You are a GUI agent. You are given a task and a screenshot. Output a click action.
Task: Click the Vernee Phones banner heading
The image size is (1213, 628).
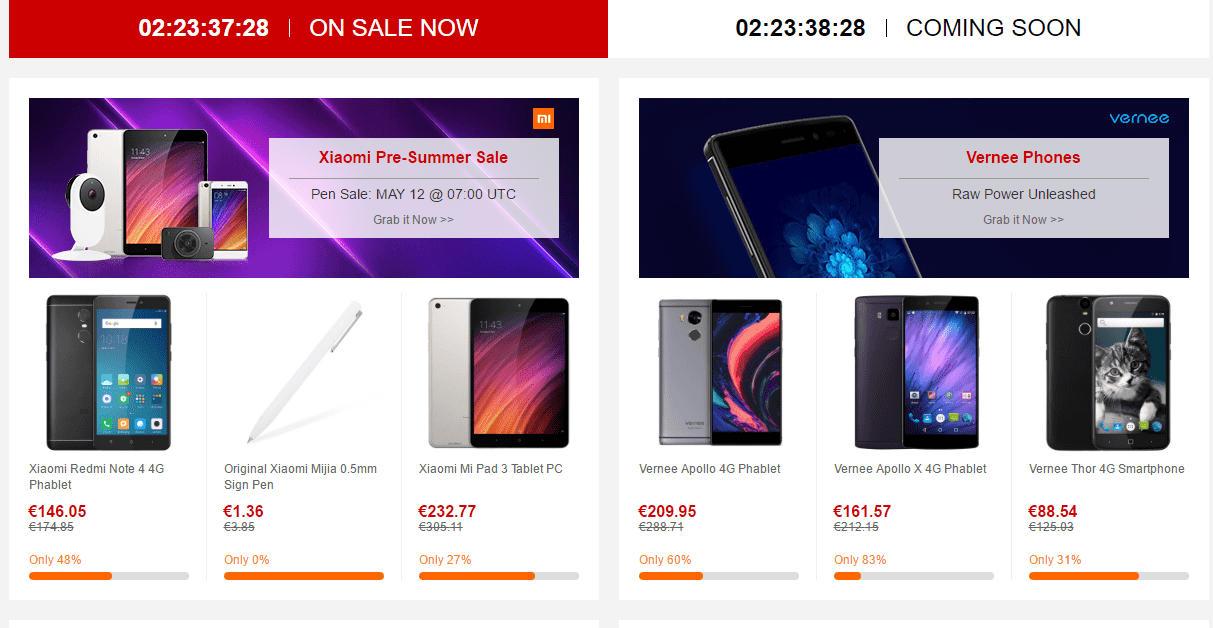pyautogui.click(x=1023, y=157)
